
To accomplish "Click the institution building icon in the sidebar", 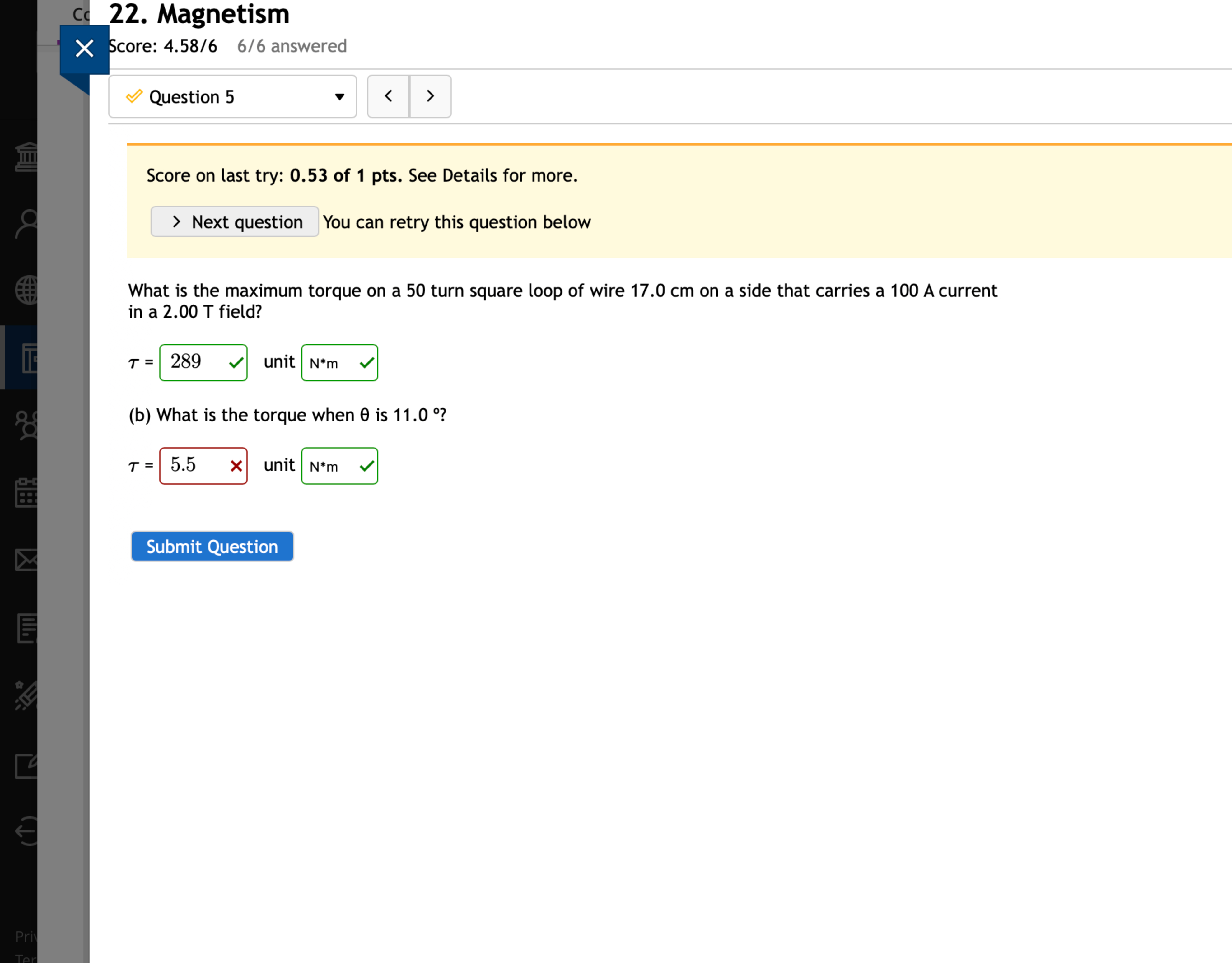I will 26,157.
